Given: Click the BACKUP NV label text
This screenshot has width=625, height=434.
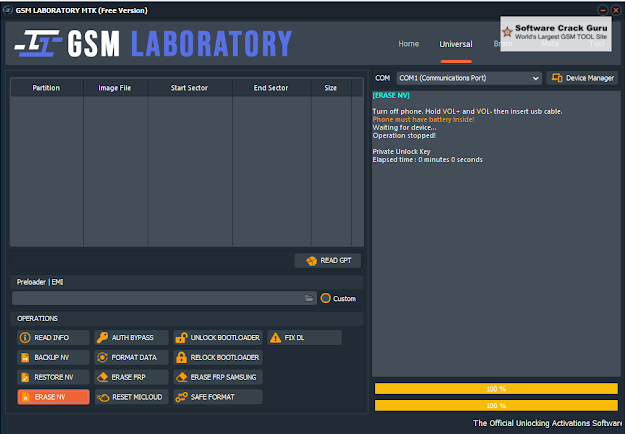Looking at the screenshot, I should (x=51, y=357).
